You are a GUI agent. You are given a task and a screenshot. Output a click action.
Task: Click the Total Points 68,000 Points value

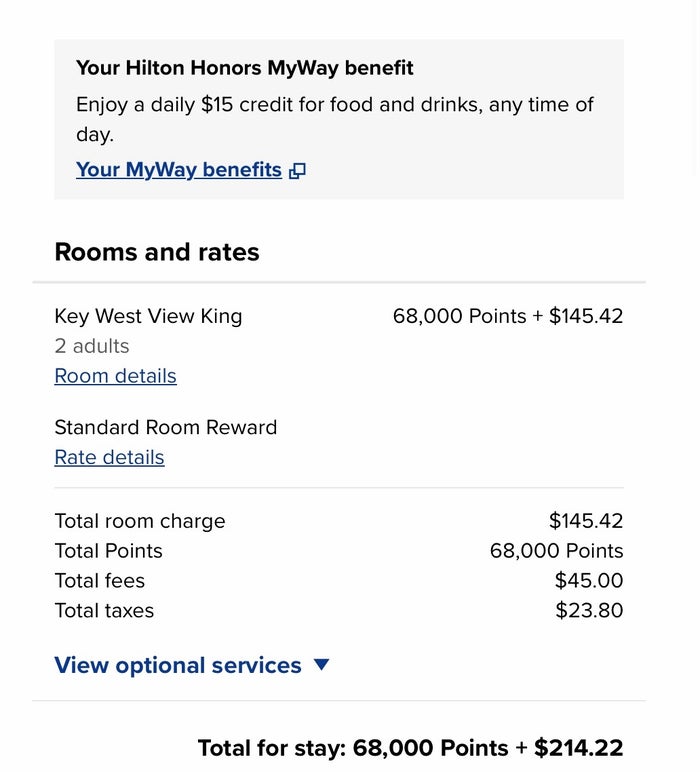[556, 551]
